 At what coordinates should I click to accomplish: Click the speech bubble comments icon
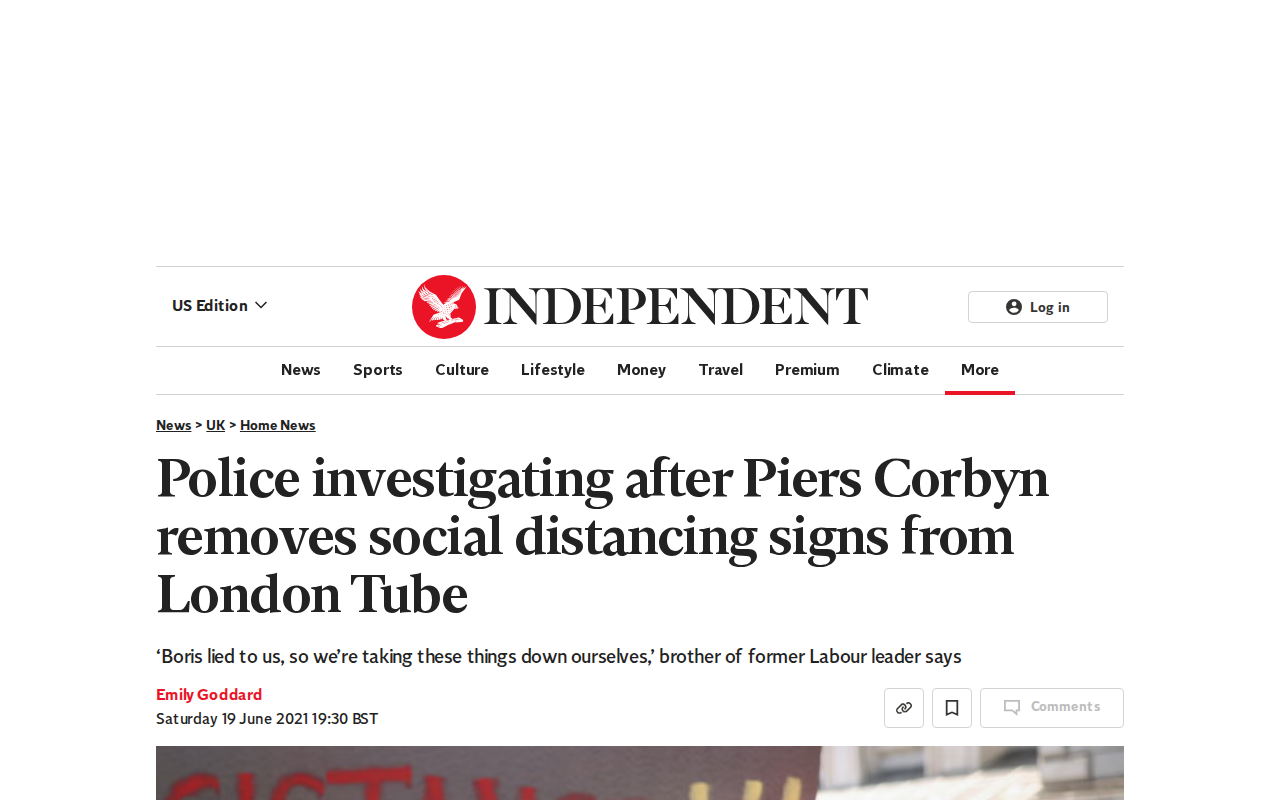(1012, 707)
